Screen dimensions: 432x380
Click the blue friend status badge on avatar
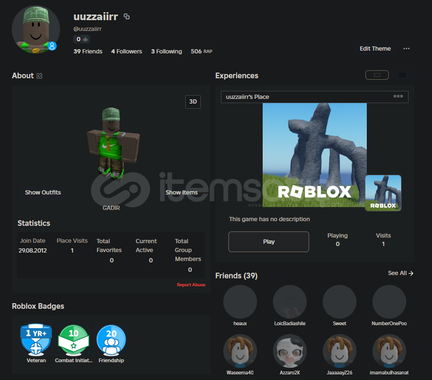(52, 46)
